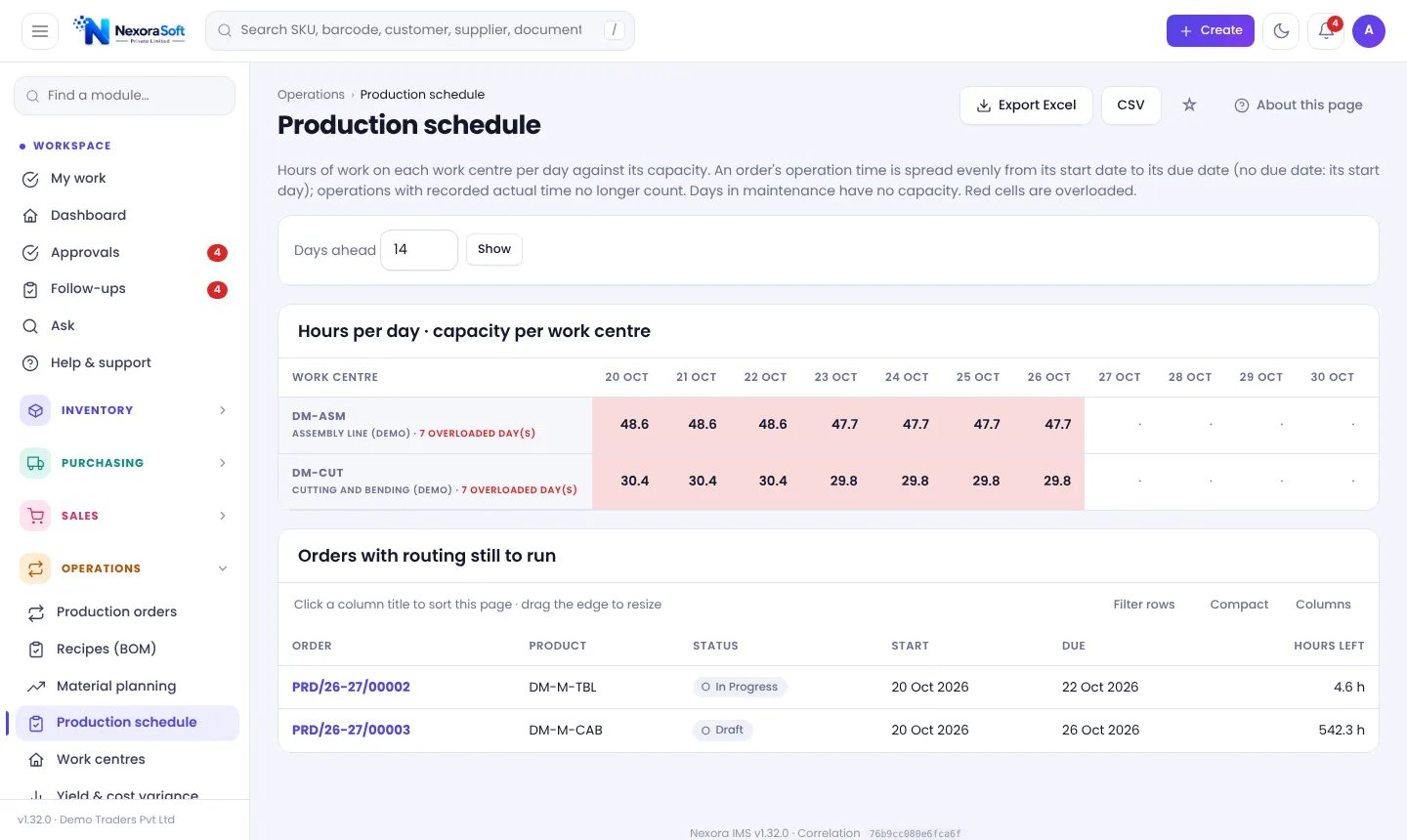The height and width of the screenshot is (840, 1407).
Task: Click the Draft status badge
Action: click(x=722, y=731)
